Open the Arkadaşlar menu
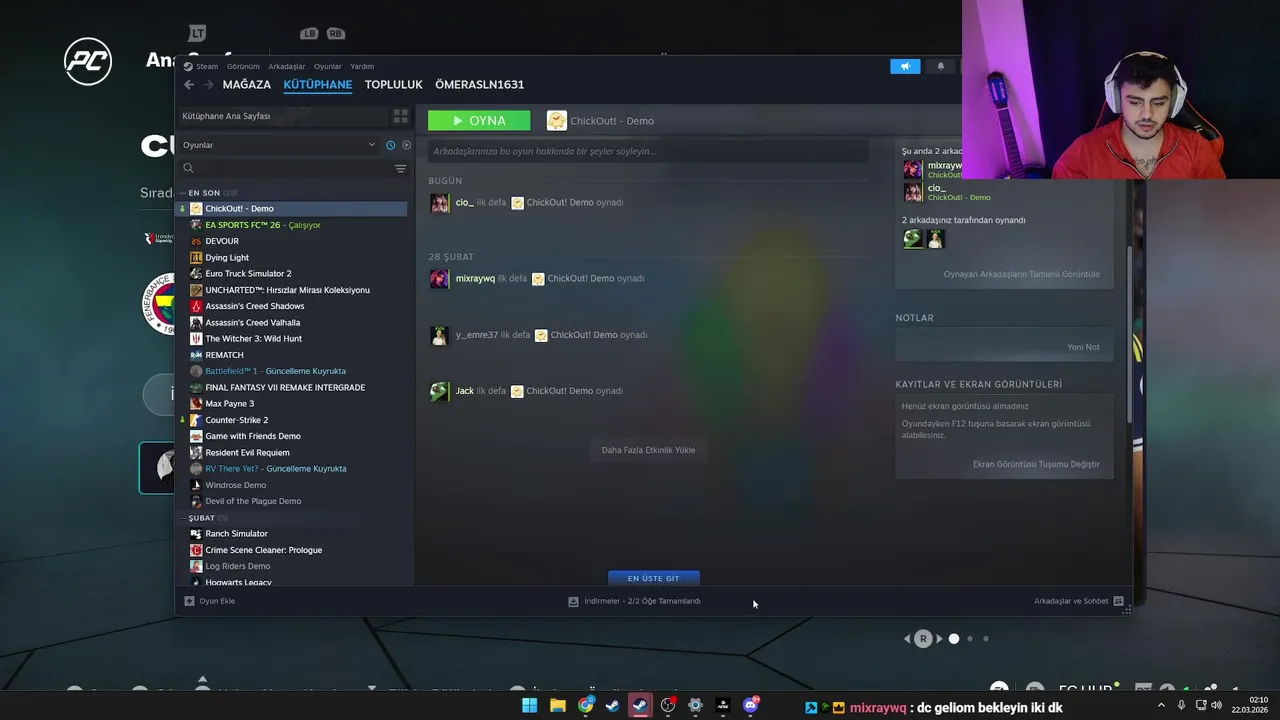The width and height of the screenshot is (1280, 720). point(287,67)
